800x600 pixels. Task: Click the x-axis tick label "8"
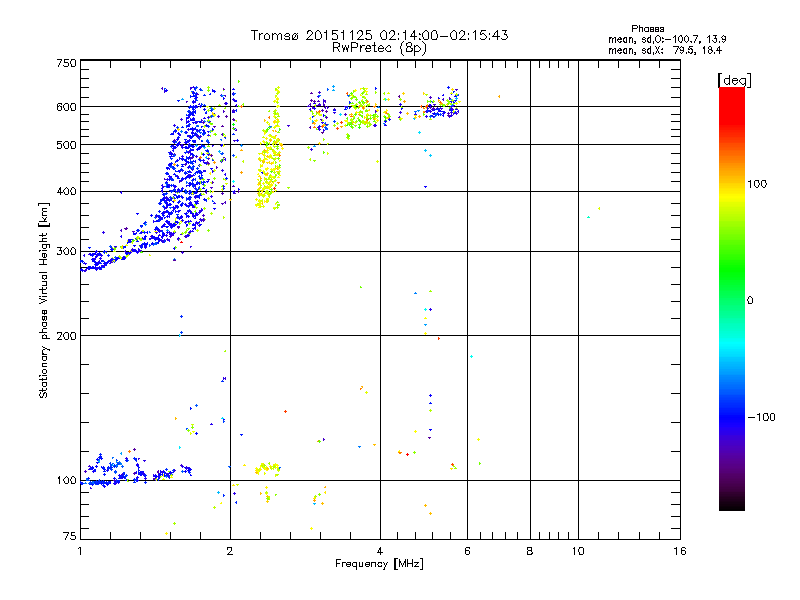(x=530, y=551)
